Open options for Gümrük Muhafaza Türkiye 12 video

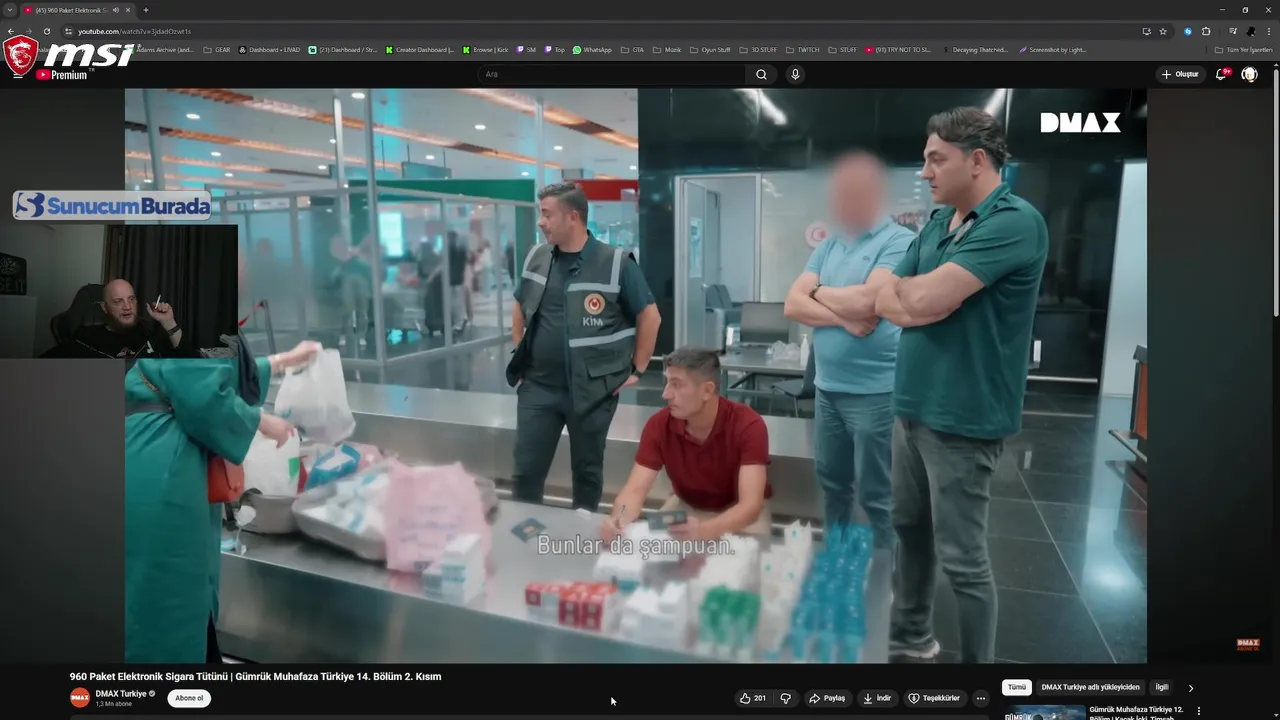tap(1199, 711)
